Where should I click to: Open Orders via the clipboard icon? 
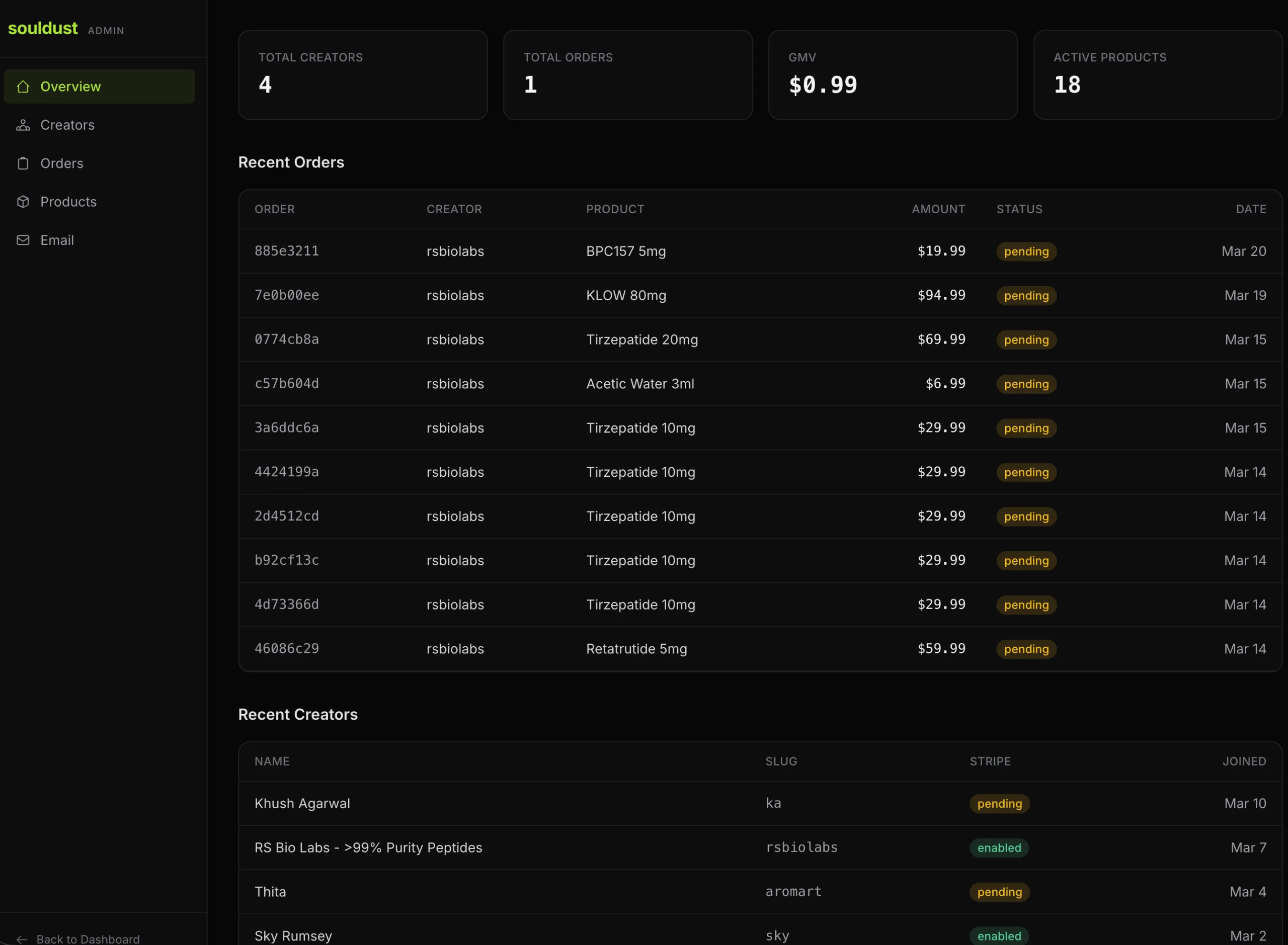(x=23, y=163)
